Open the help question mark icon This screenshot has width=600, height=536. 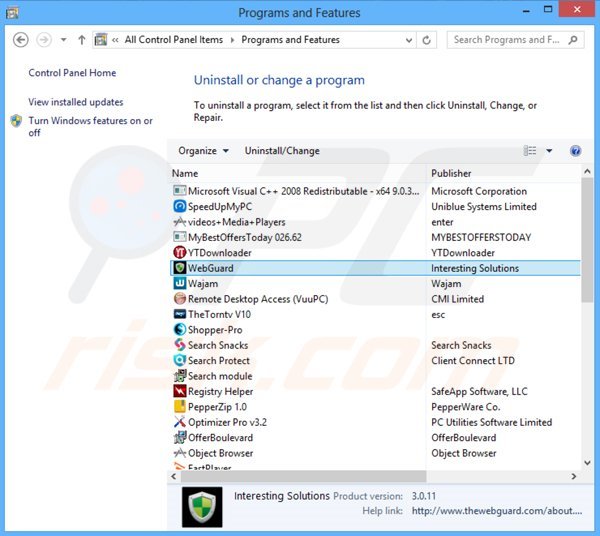click(575, 151)
